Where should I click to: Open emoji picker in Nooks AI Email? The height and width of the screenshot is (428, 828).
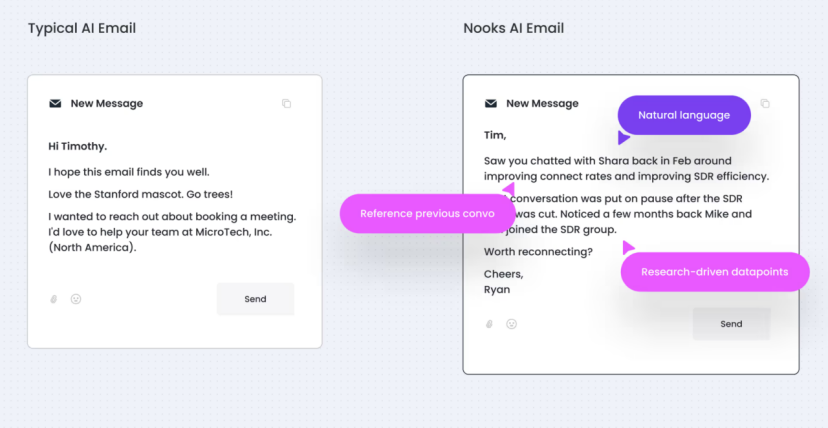pyautogui.click(x=512, y=324)
